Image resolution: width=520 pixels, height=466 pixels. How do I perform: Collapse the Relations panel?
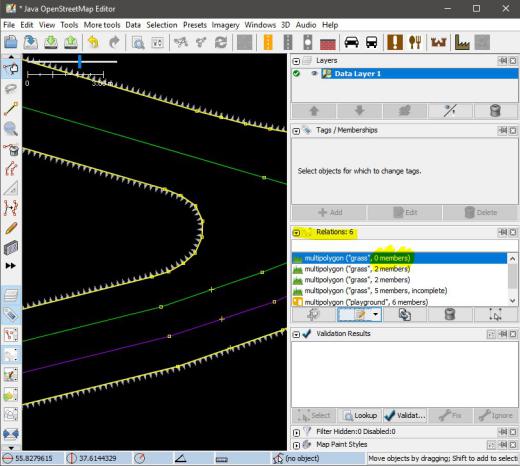[x=296, y=233]
